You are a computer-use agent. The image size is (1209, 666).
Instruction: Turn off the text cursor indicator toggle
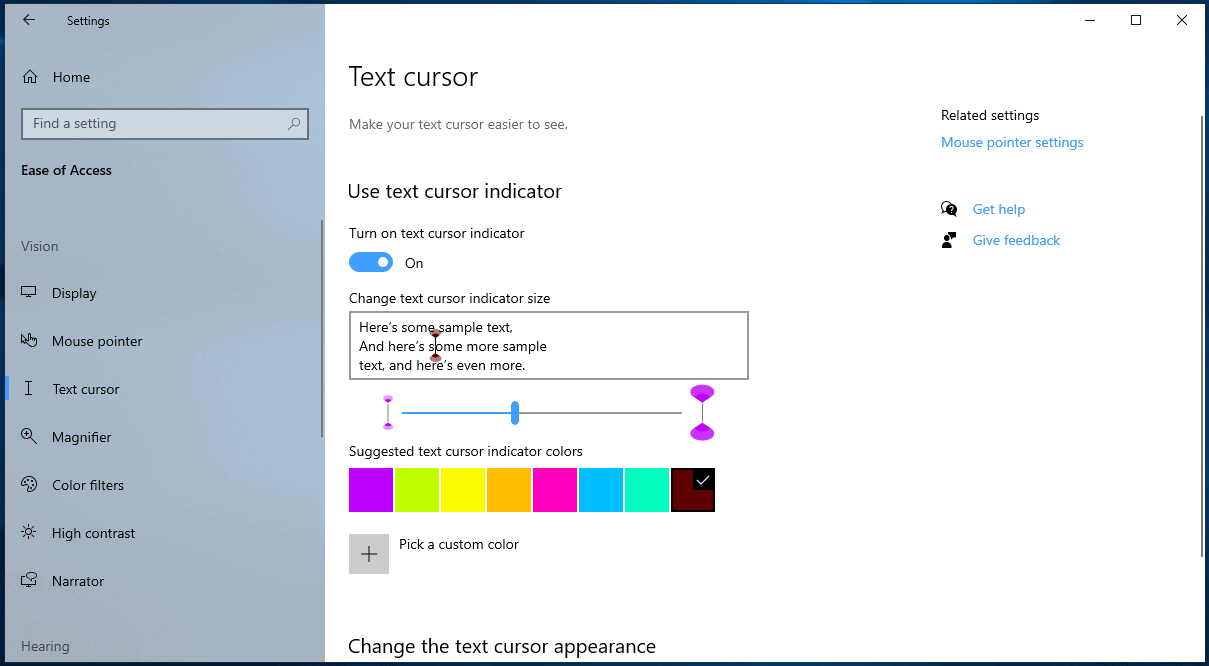coord(371,262)
